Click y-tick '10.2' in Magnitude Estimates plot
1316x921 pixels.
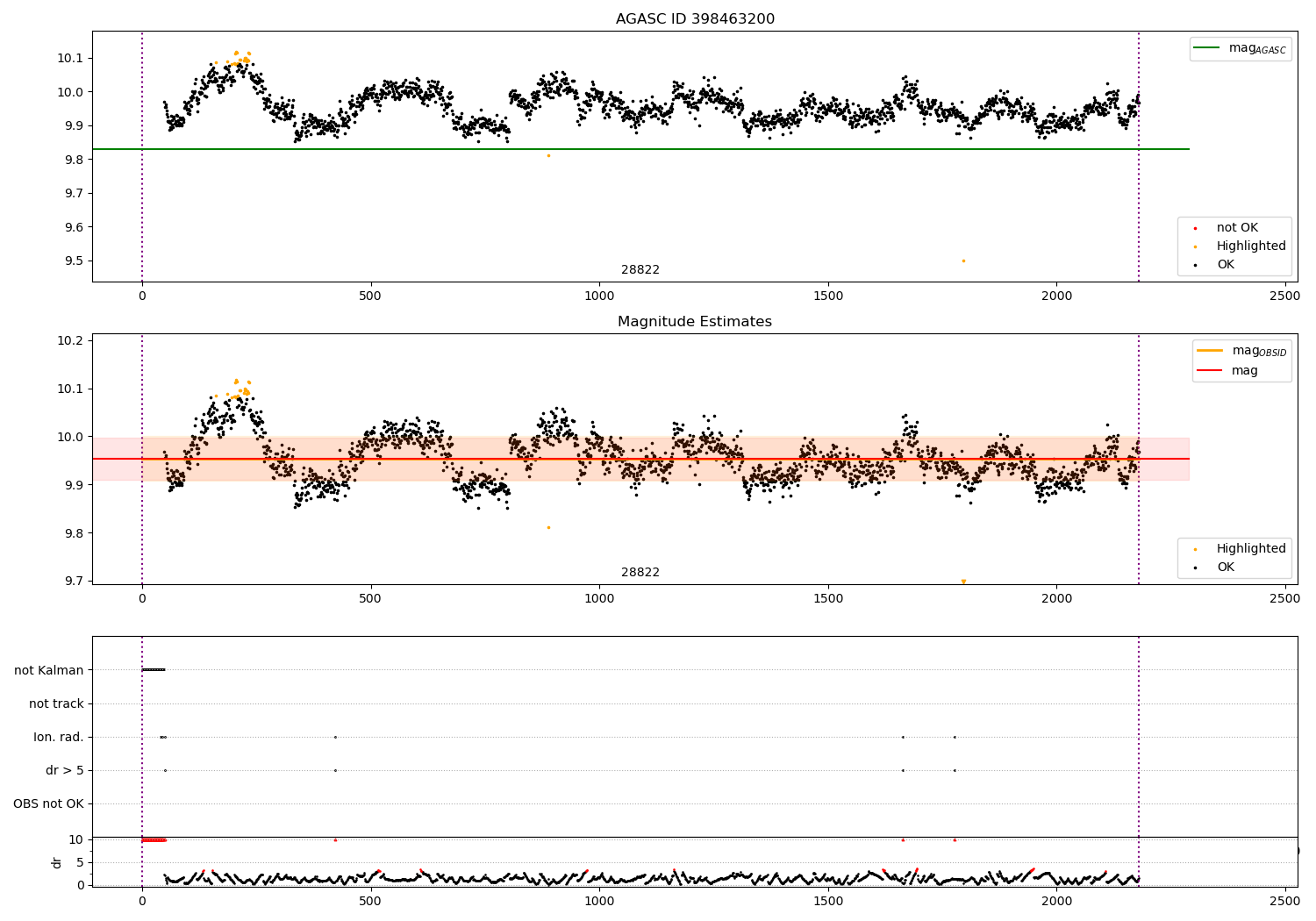69,340
